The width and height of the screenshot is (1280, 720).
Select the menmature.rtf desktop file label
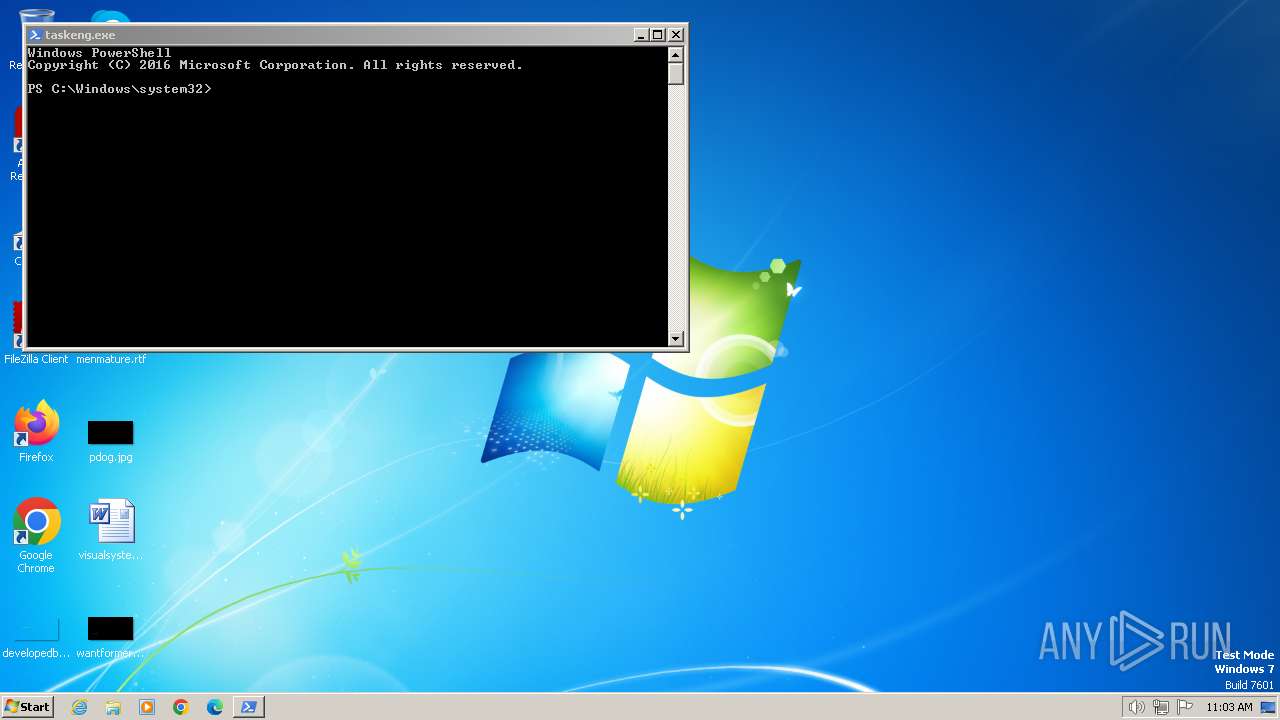pos(111,359)
